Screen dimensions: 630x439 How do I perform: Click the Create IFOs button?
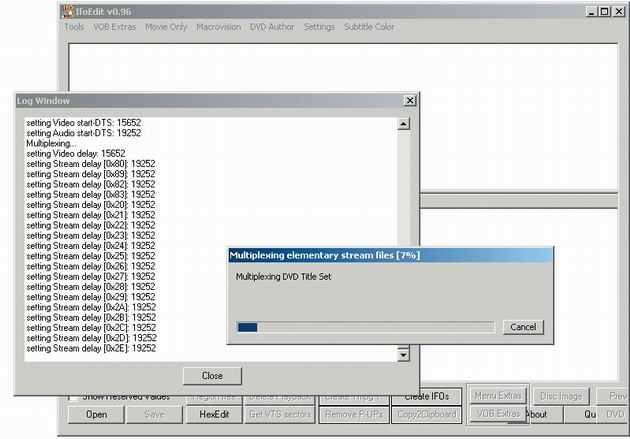(431, 396)
